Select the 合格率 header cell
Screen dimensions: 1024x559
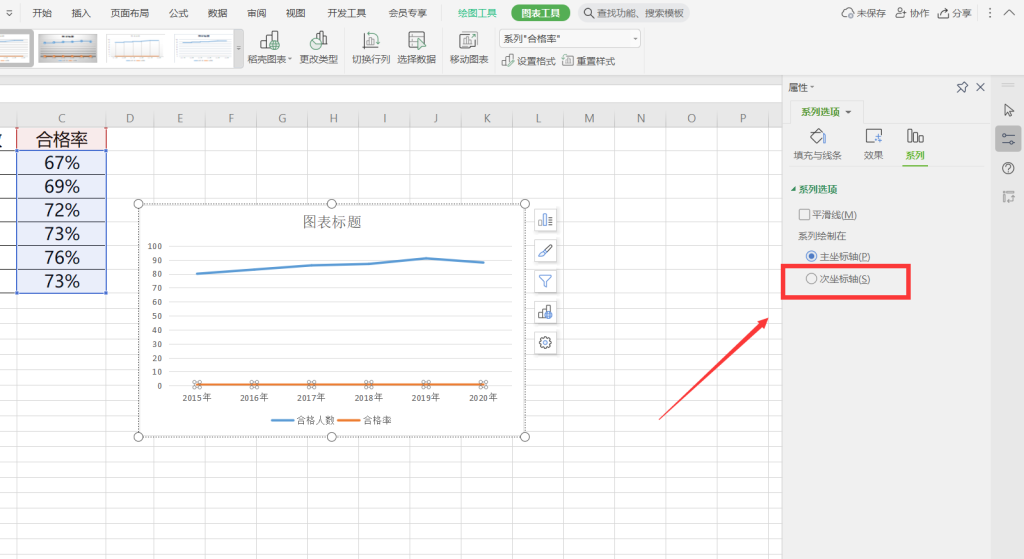point(61,139)
